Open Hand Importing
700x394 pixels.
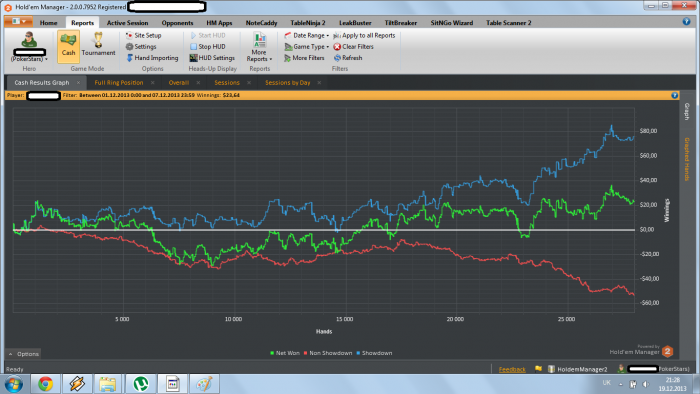click(x=152, y=58)
